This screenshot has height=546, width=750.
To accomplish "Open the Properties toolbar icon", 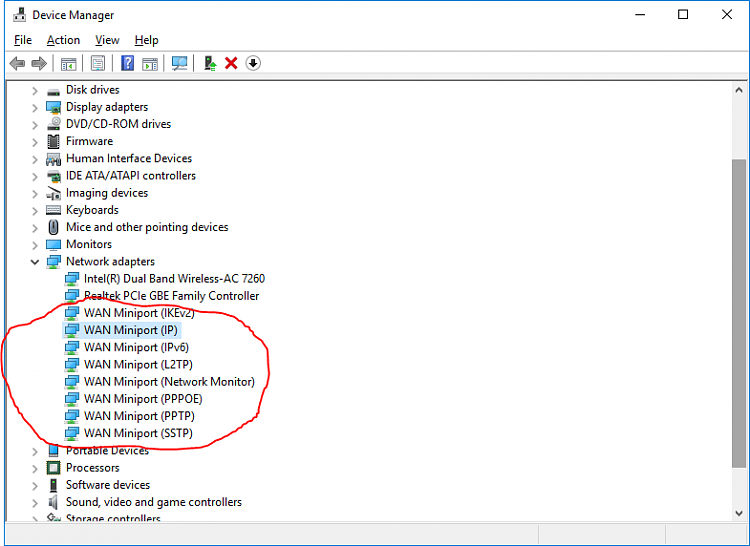I will click(98, 63).
